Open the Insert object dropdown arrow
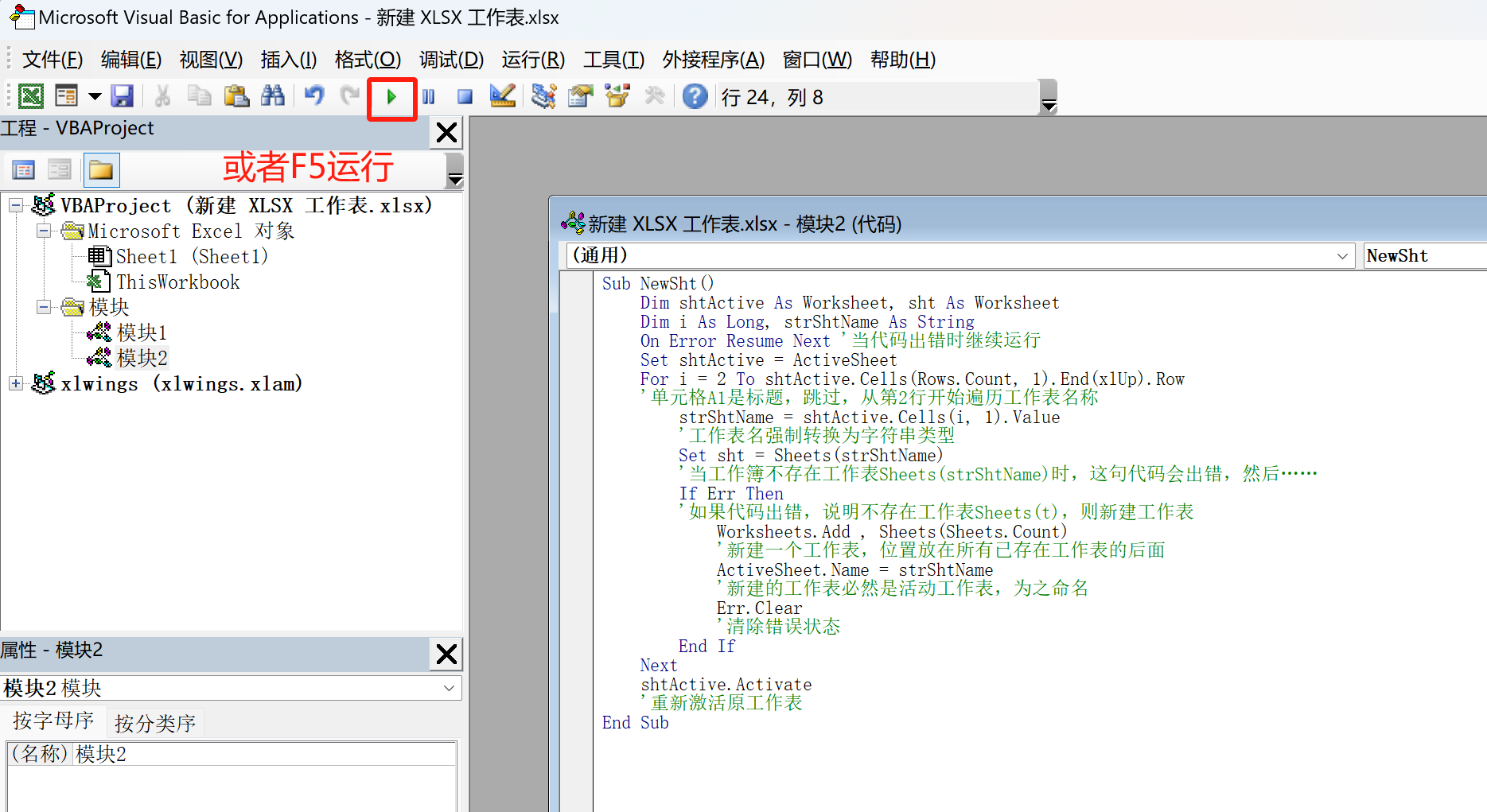This screenshot has width=1487, height=812. [95, 97]
